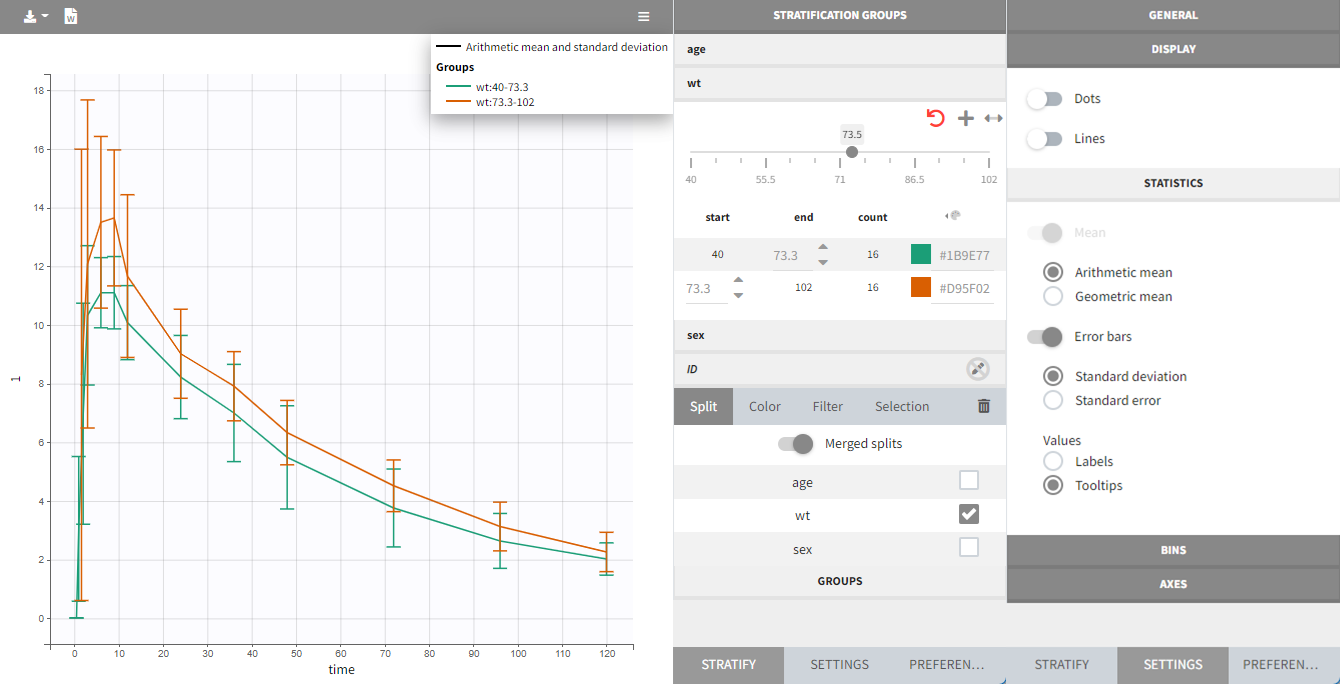Click the orange #D95F02 color swatch

pos(921,287)
